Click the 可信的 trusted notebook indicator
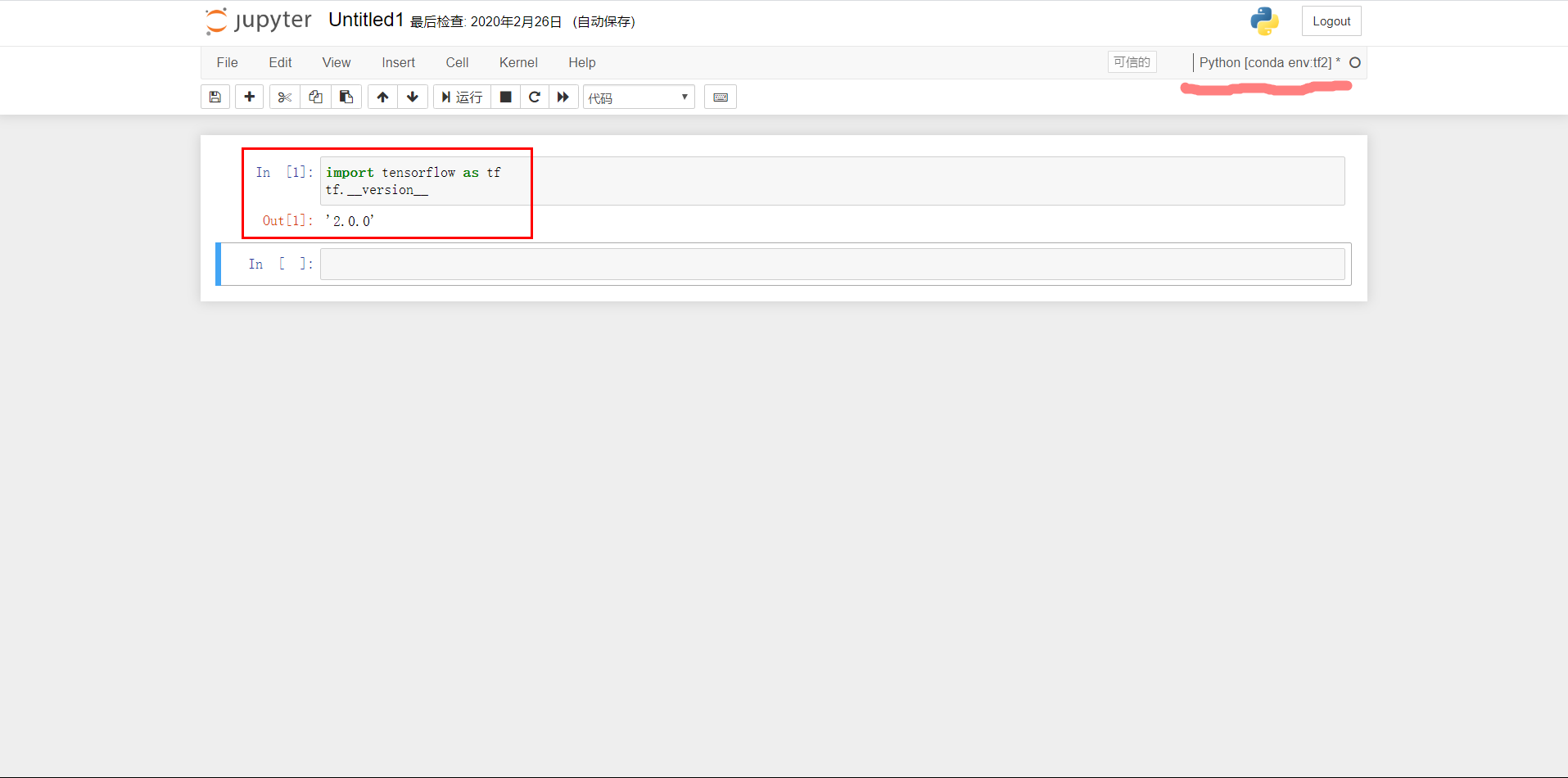The image size is (1568, 778). point(1132,62)
